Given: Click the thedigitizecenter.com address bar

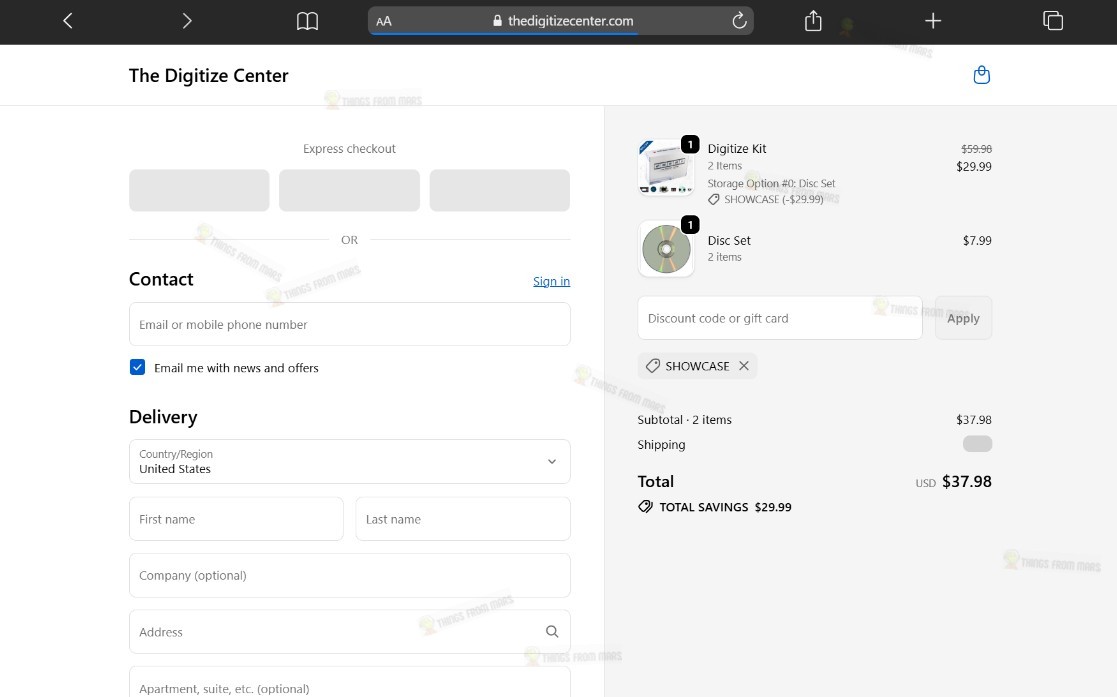Looking at the screenshot, I should 562,21.
